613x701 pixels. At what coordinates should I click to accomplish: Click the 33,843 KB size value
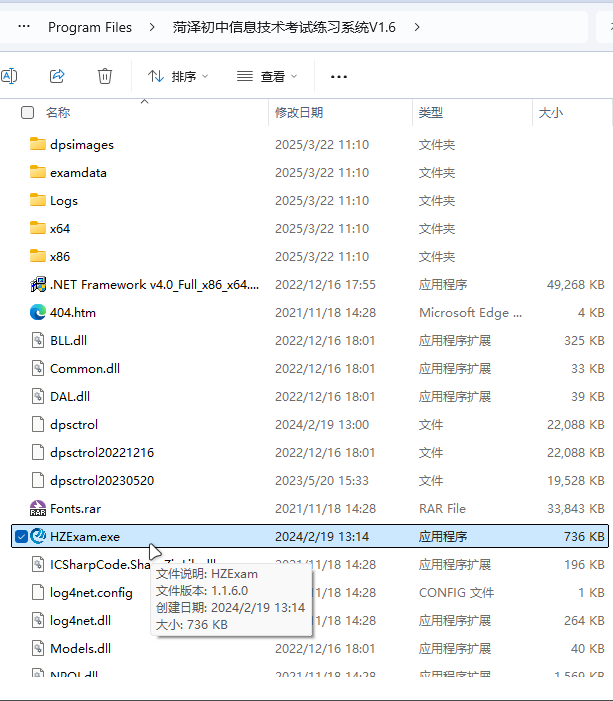click(575, 509)
